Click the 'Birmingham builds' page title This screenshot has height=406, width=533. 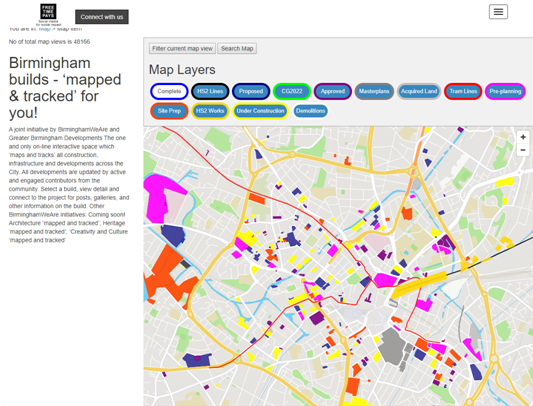click(x=65, y=88)
